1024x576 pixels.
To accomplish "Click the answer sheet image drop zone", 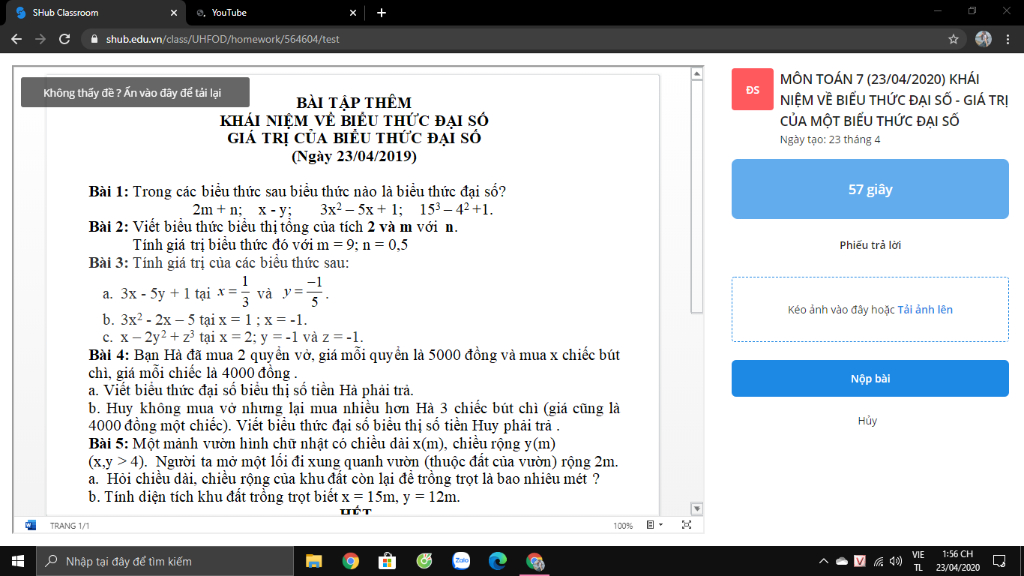I will click(x=870, y=310).
